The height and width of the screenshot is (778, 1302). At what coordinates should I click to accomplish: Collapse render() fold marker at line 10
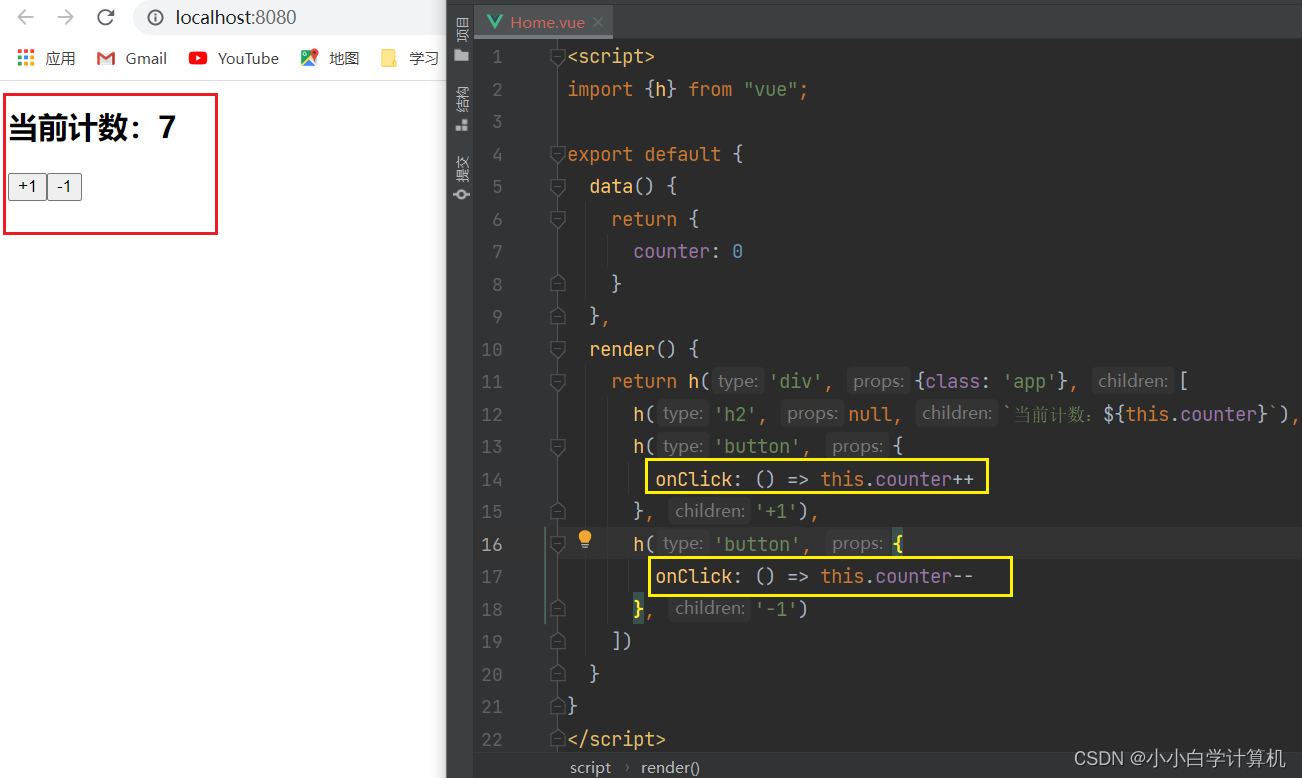(558, 350)
